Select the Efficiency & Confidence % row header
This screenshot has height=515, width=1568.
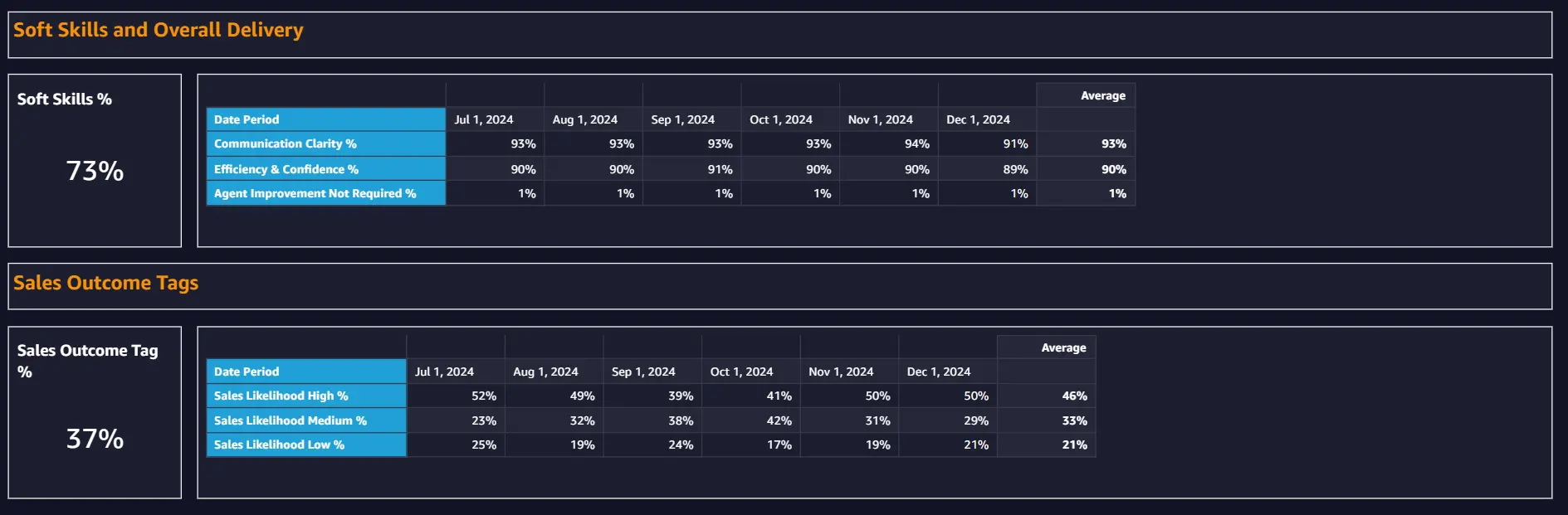point(326,169)
